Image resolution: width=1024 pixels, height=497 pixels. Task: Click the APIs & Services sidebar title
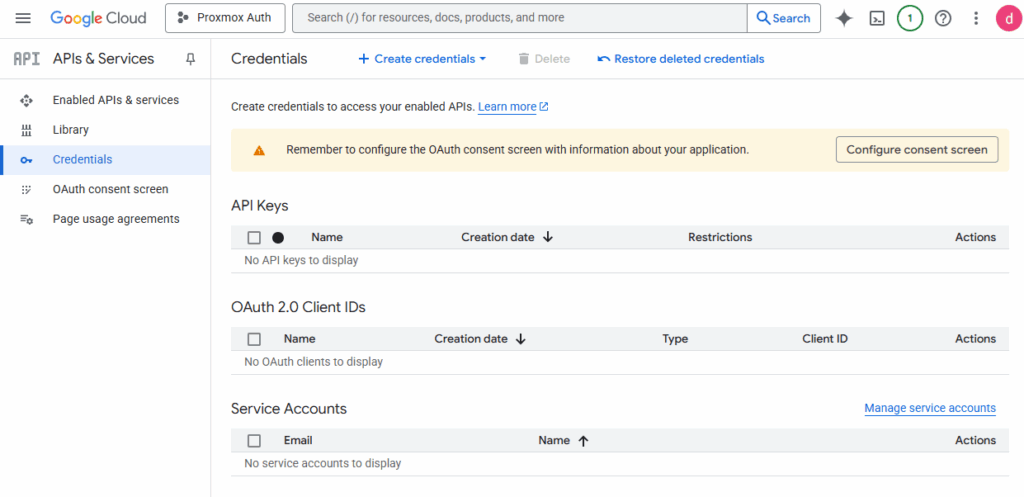coord(103,59)
